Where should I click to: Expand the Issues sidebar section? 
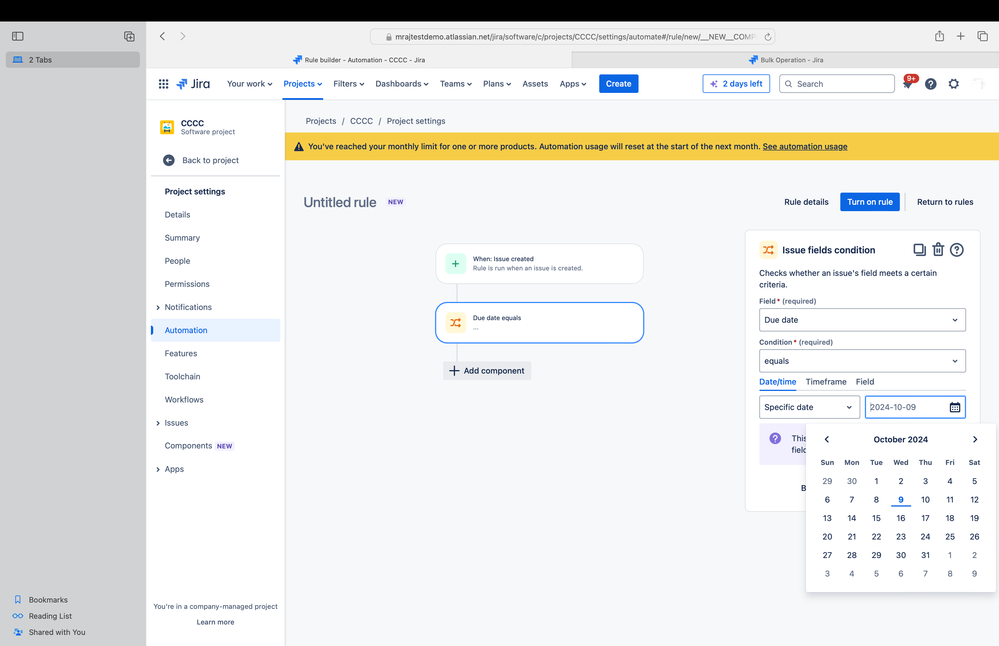click(x=158, y=423)
